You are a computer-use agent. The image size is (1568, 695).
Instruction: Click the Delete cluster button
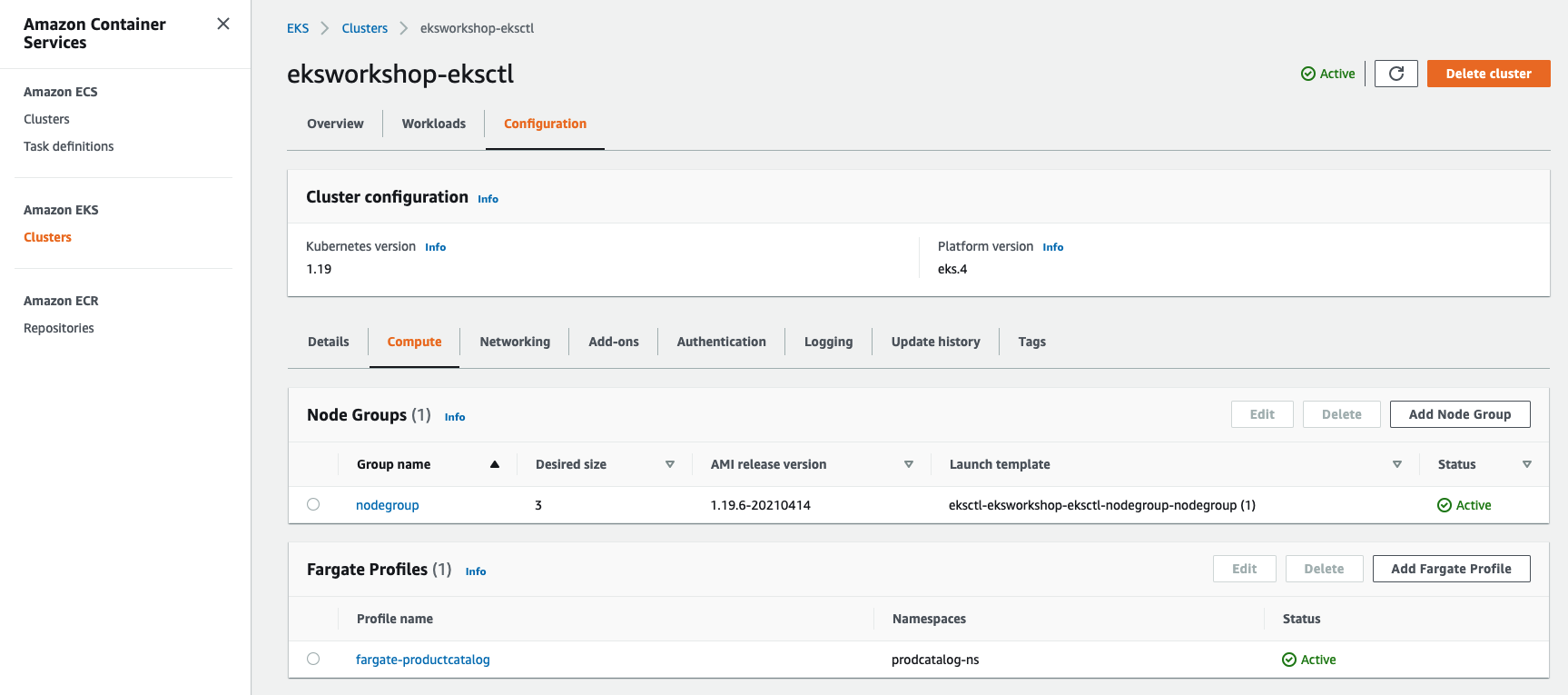coord(1489,74)
